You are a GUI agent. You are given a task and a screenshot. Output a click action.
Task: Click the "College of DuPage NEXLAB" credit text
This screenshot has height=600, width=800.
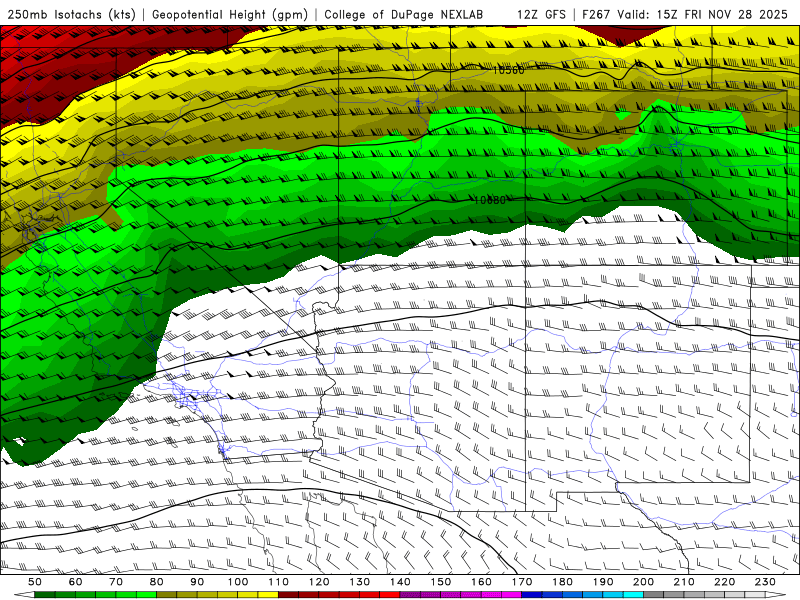[404, 14]
